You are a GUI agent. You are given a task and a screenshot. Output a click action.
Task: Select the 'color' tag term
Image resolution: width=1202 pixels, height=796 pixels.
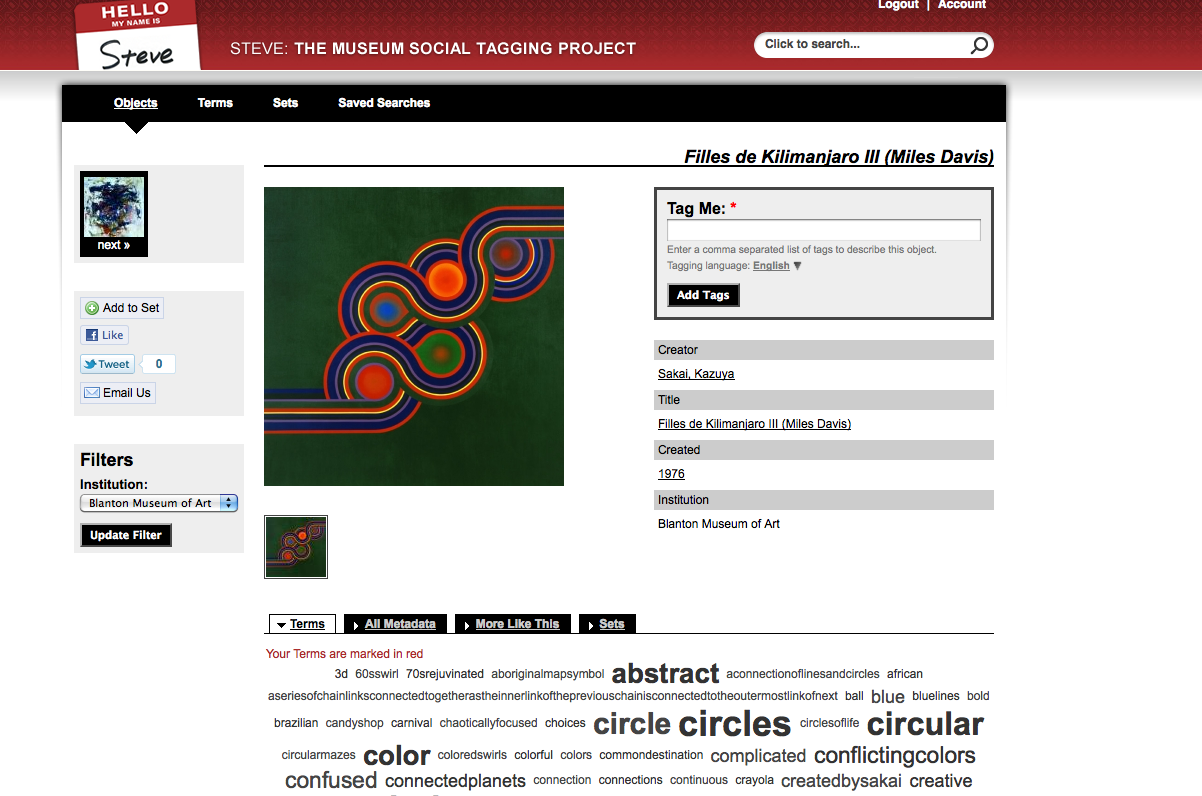[x=397, y=755]
